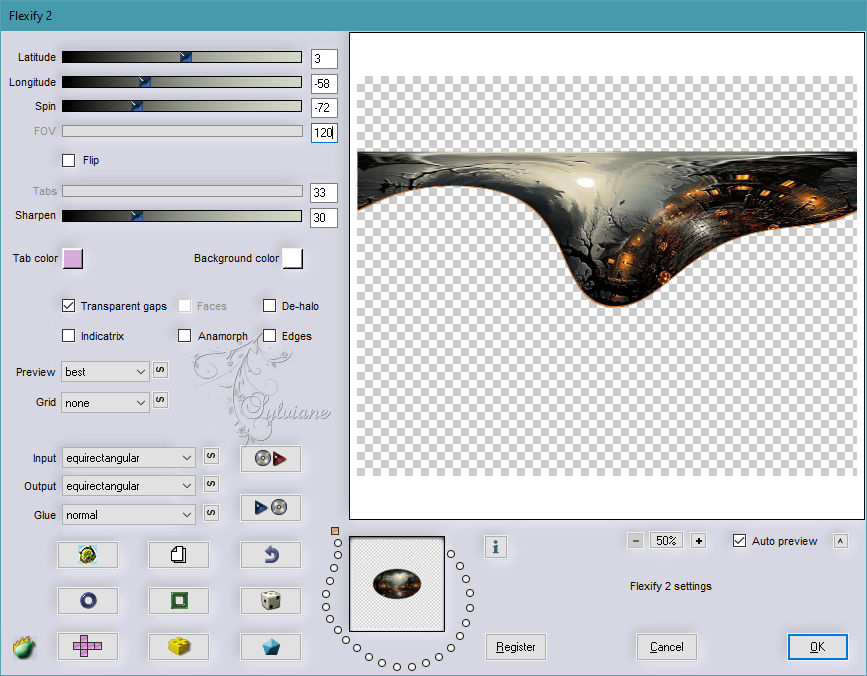Click the green face preset icon button
The height and width of the screenshot is (676, 867).
click(x=88, y=554)
